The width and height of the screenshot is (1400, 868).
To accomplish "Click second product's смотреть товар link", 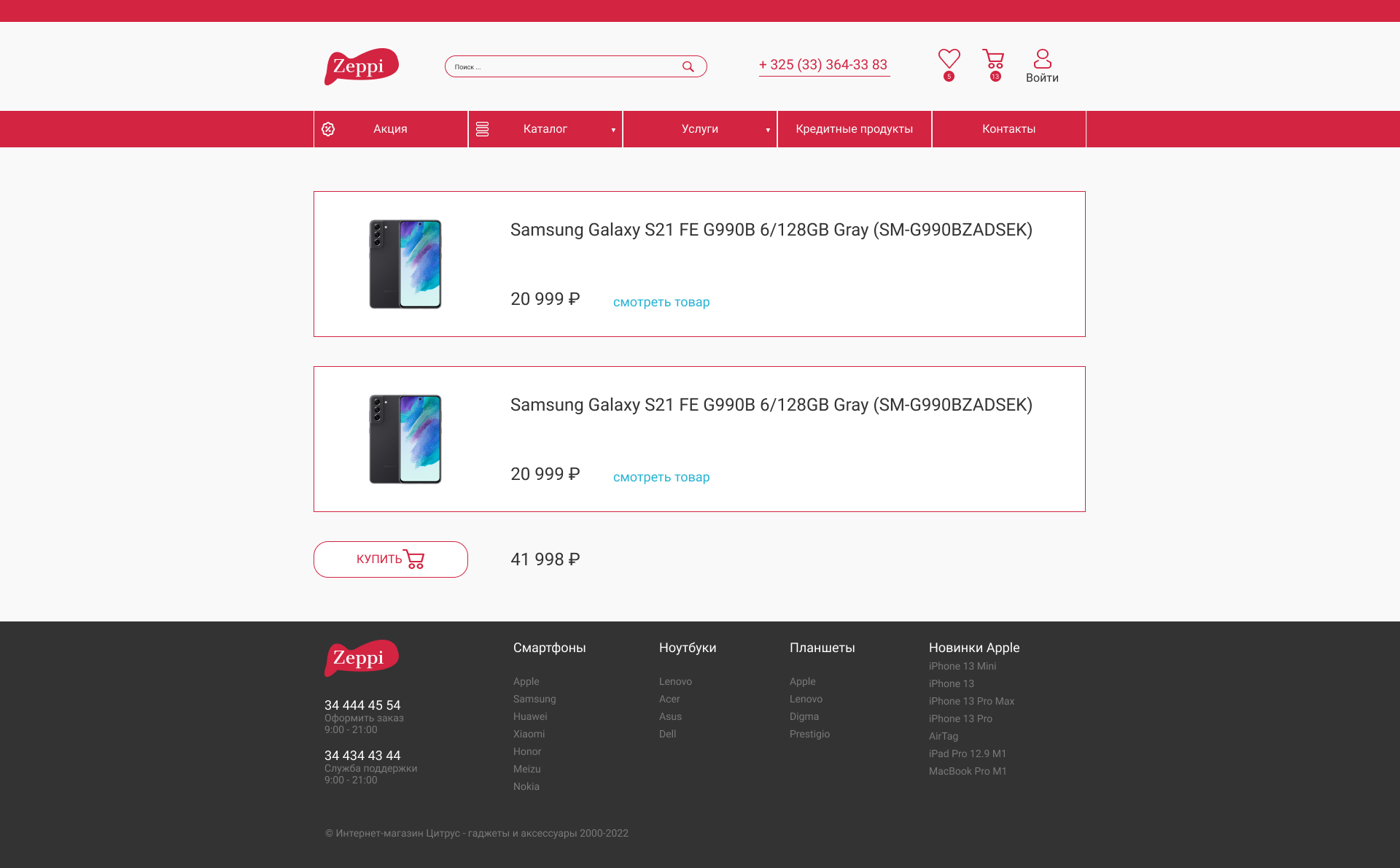I will point(661,477).
